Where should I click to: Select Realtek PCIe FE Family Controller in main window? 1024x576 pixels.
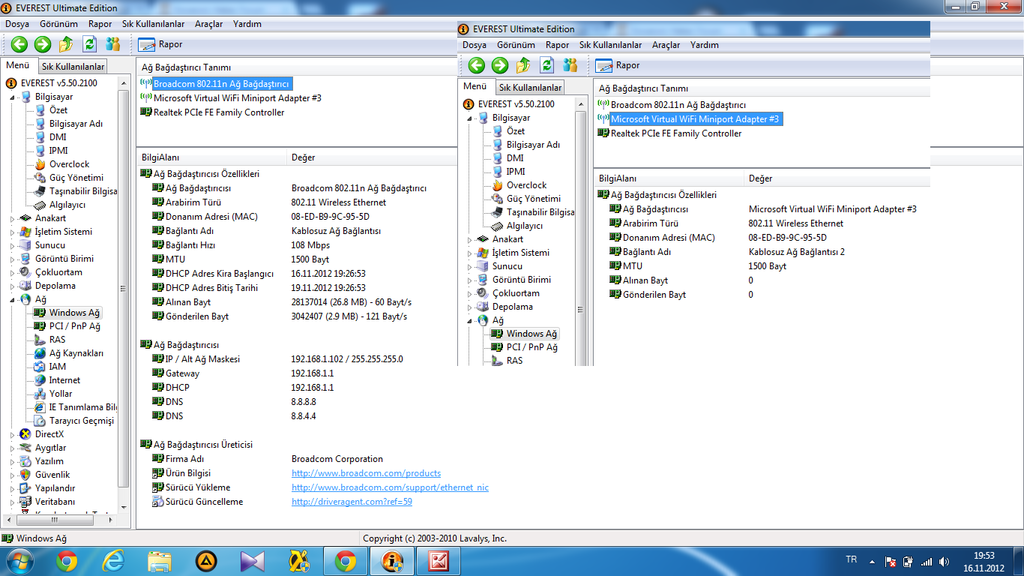pyautogui.click(x=219, y=112)
